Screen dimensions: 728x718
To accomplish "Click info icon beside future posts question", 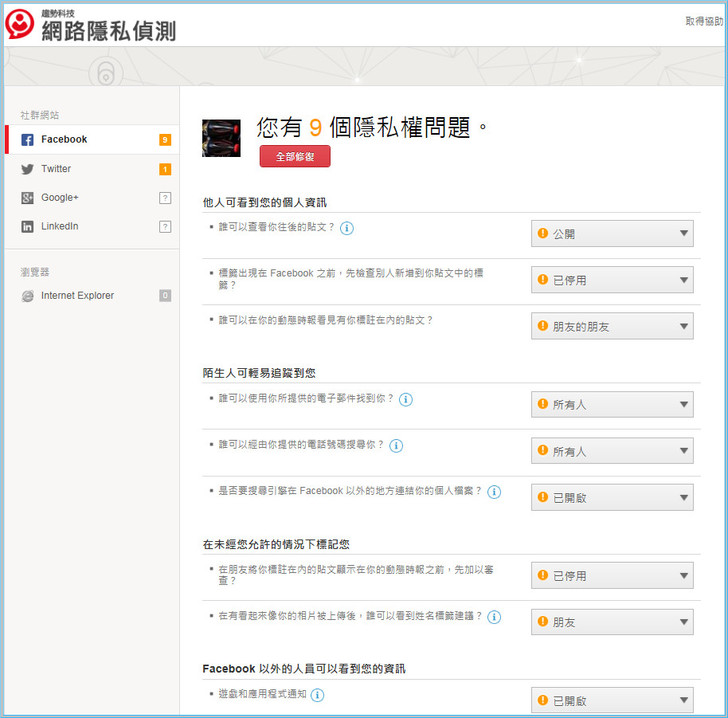I will pos(347,228).
